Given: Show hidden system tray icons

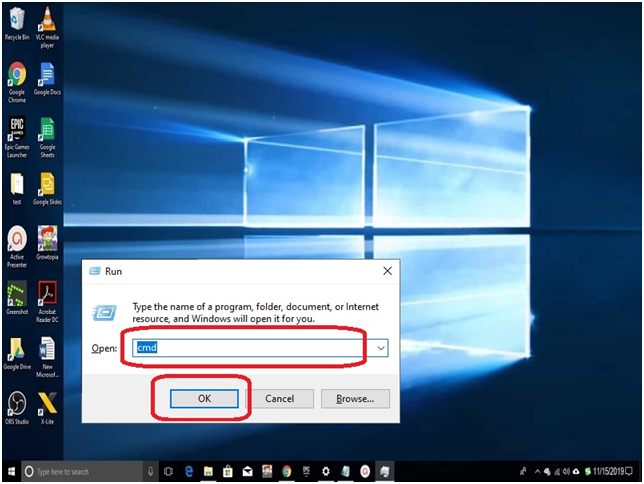Looking at the screenshot, I should (537, 471).
